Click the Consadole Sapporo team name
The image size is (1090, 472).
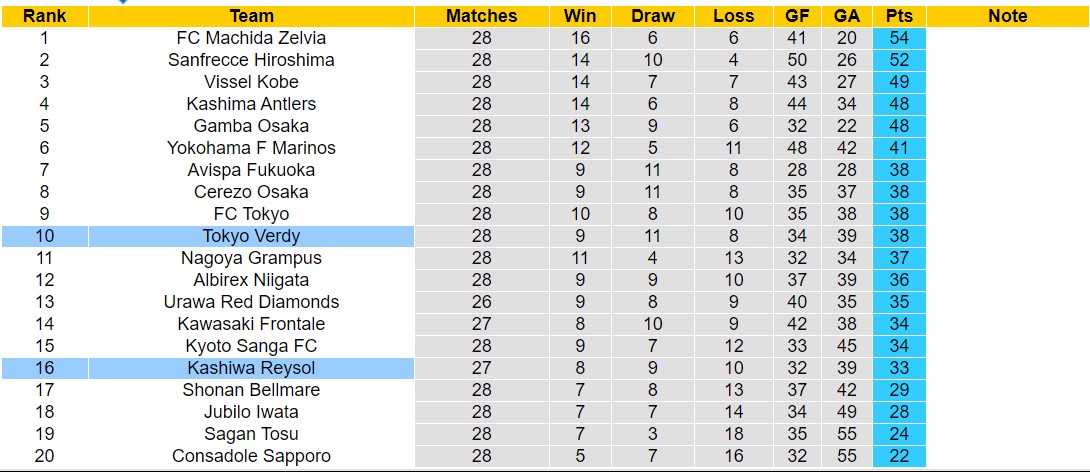tap(251, 456)
